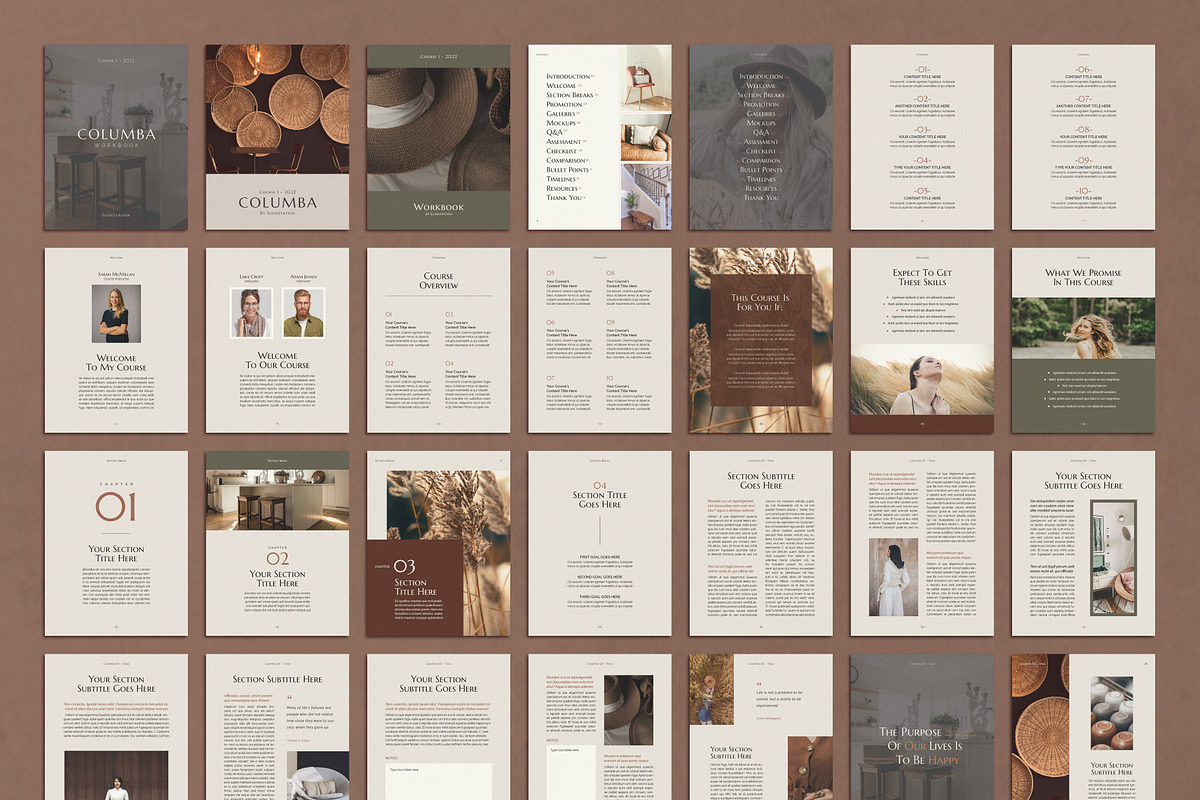Click 'Thank You' in the dark contents page
This screenshot has width=1200, height=800.
761,198
